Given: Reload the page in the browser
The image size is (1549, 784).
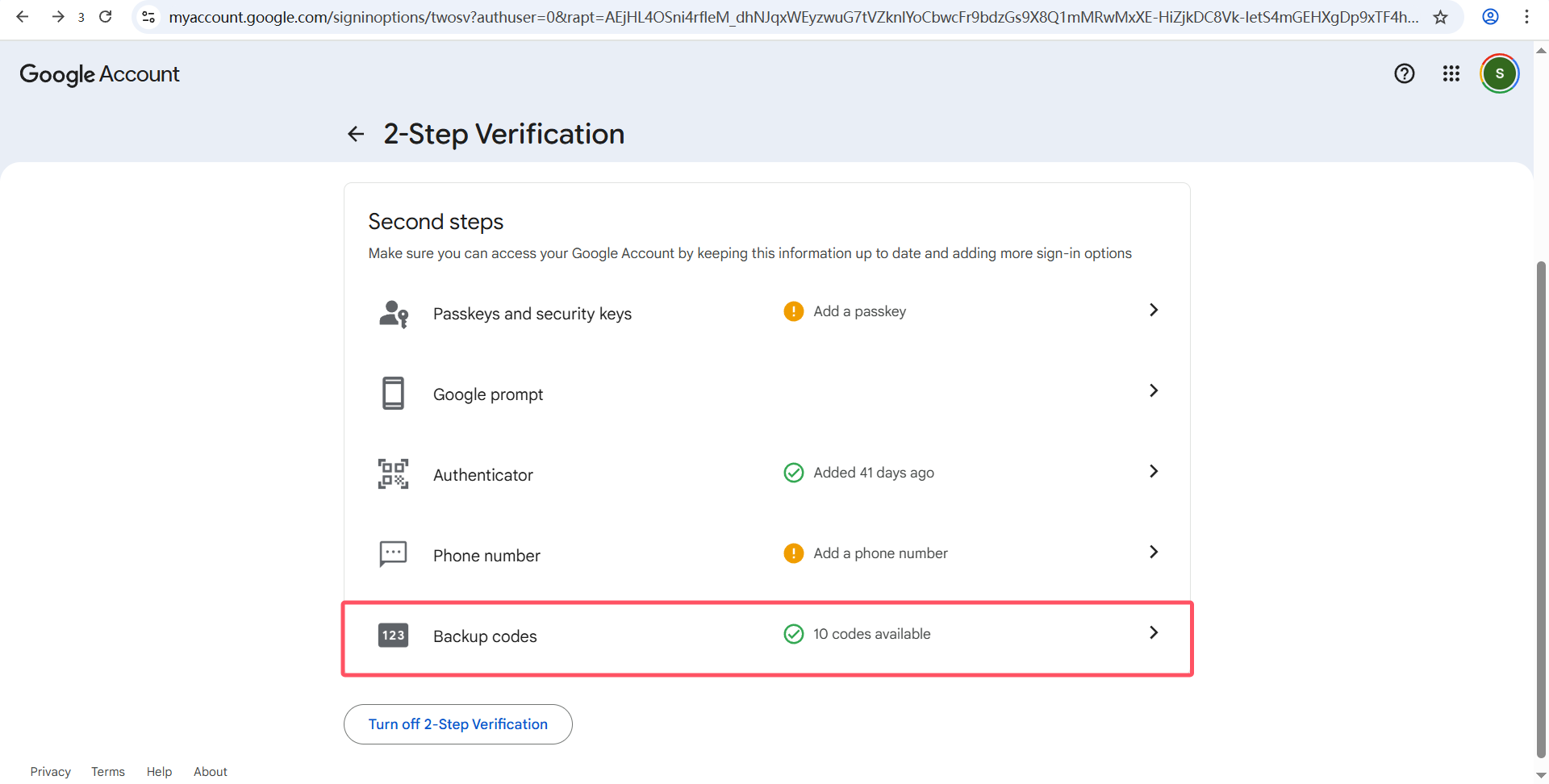Looking at the screenshot, I should coord(106,17).
